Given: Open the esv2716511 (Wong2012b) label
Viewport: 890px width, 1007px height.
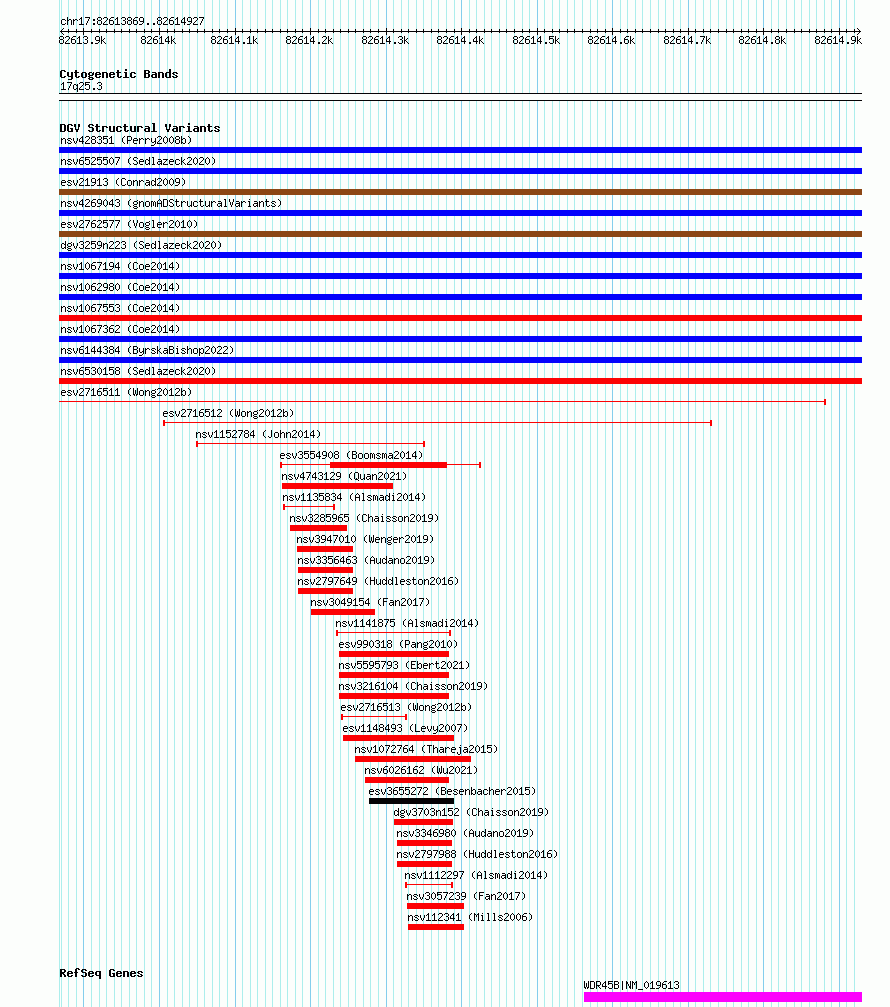Looking at the screenshot, I should tap(126, 392).
